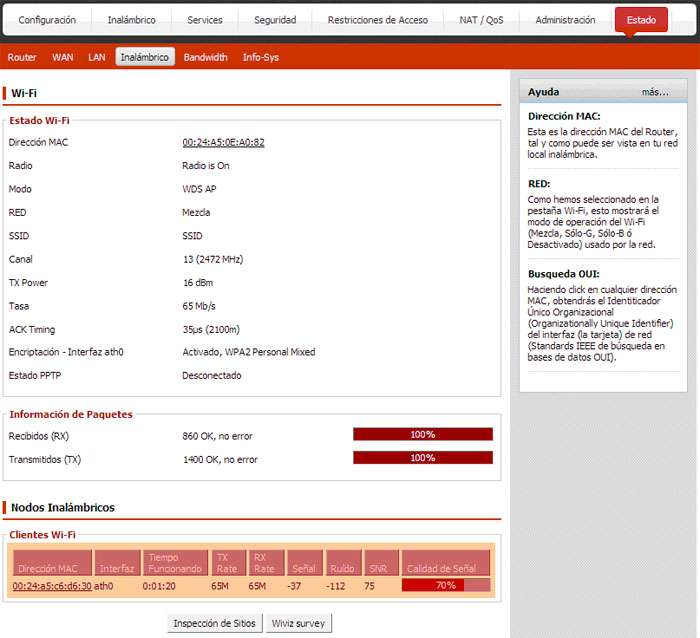Click the 70% signal quality bar

(446, 586)
